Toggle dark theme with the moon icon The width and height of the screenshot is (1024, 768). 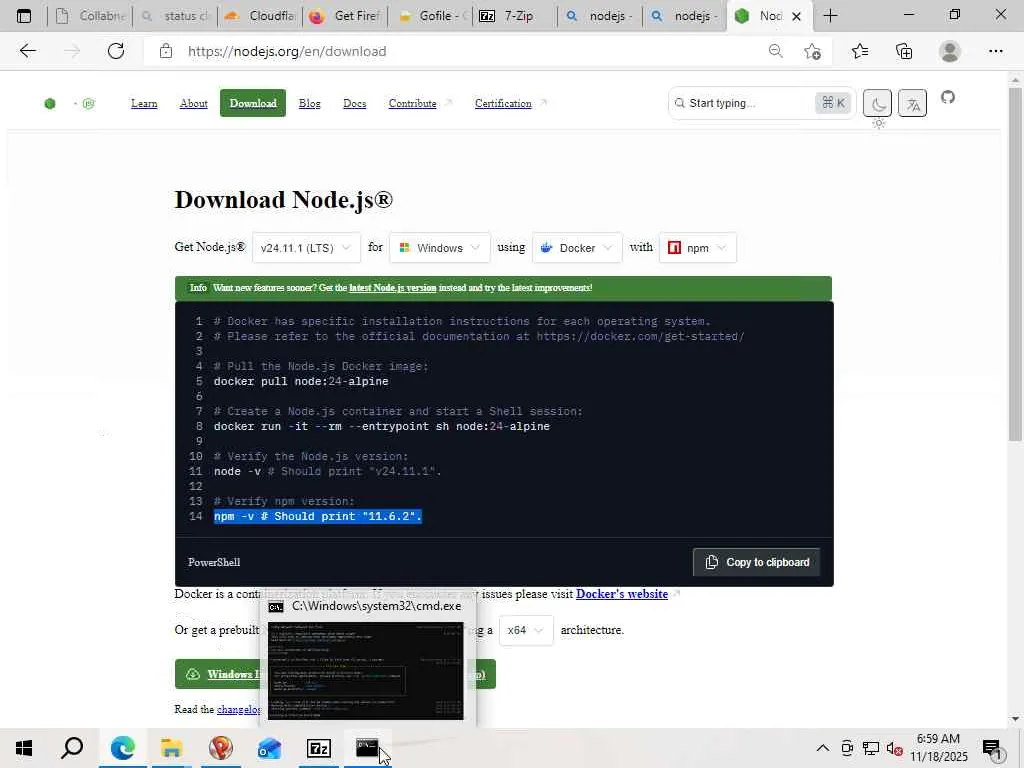coord(877,103)
